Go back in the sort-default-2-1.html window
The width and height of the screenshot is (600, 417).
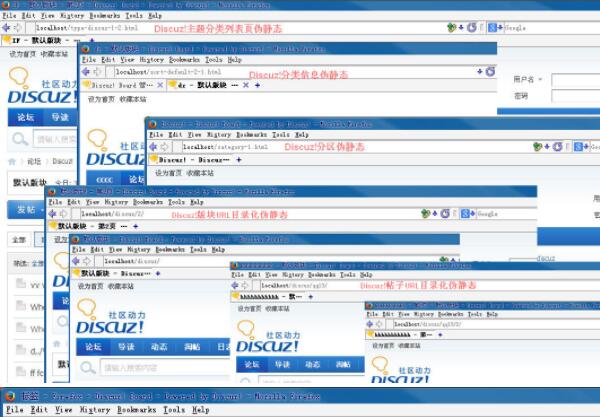coord(86,72)
